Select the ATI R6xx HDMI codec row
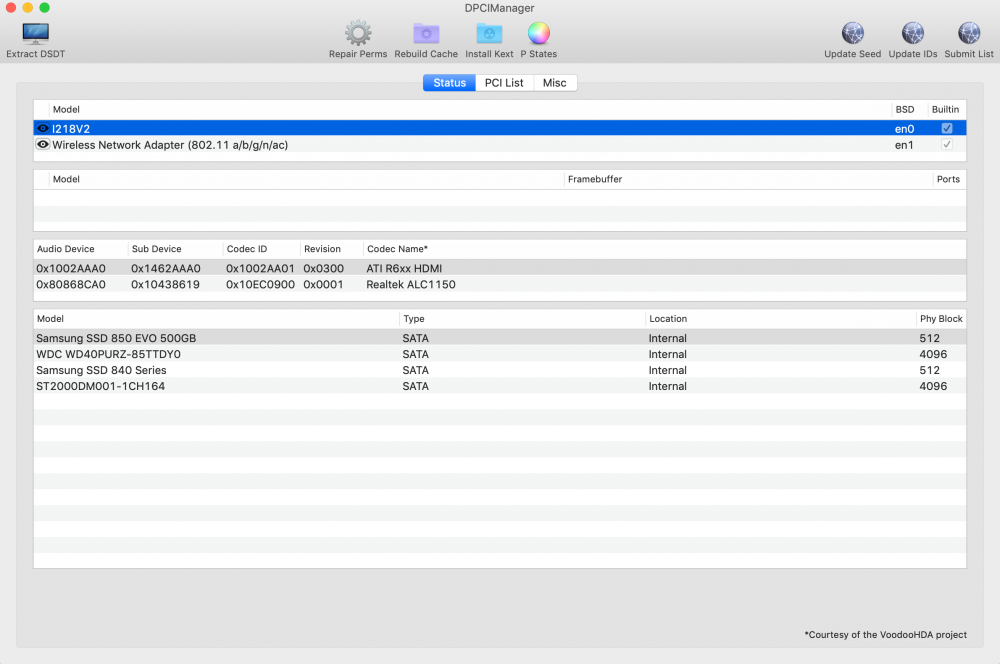1000x664 pixels. point(500,268)
